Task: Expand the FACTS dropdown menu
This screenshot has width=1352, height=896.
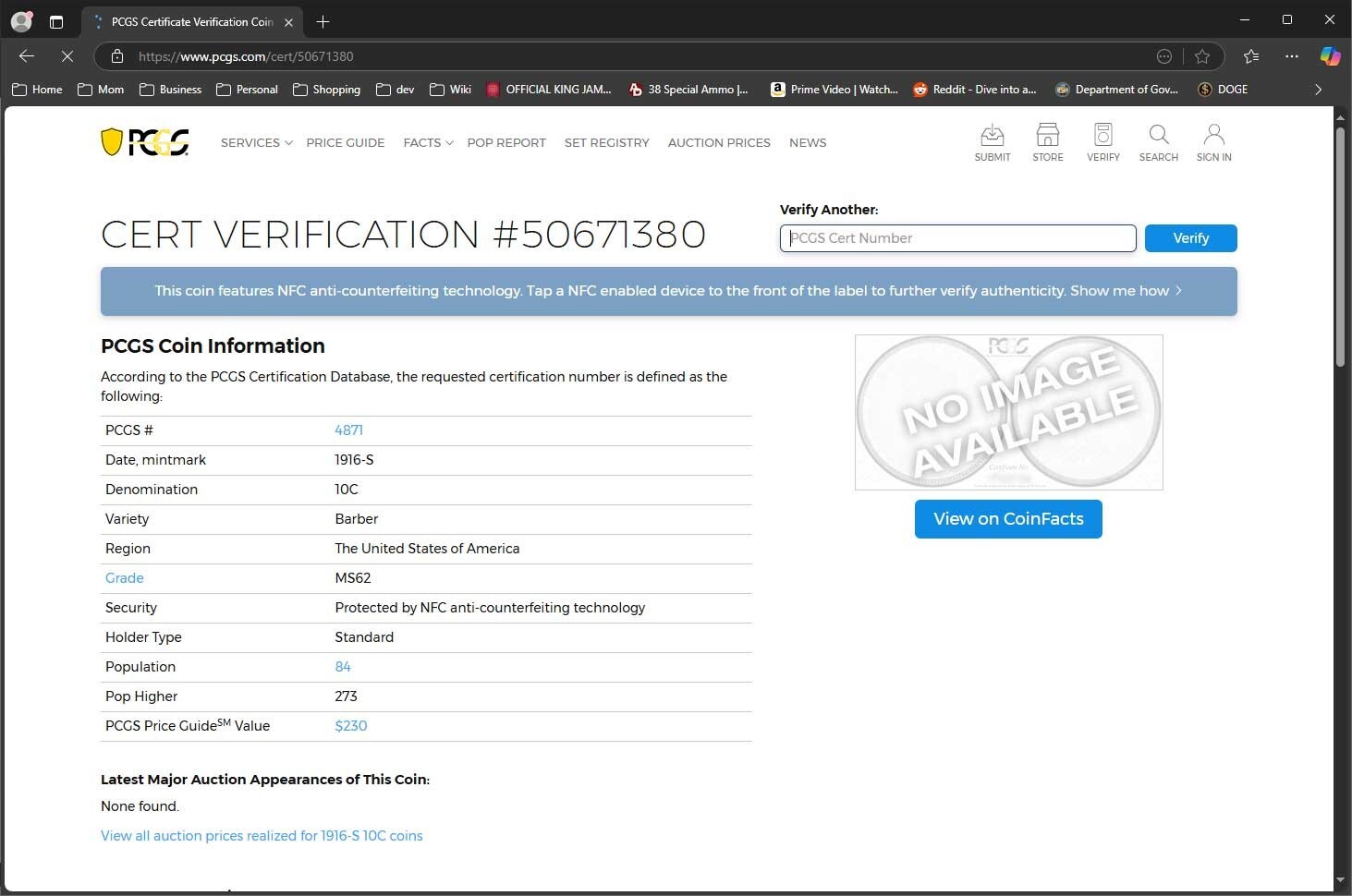Action: click(428, 142)
